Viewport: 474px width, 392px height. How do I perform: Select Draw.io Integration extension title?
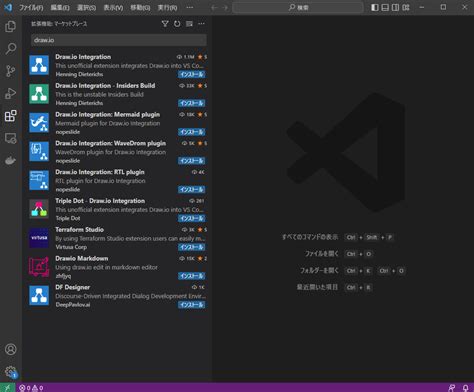[83, 57]
